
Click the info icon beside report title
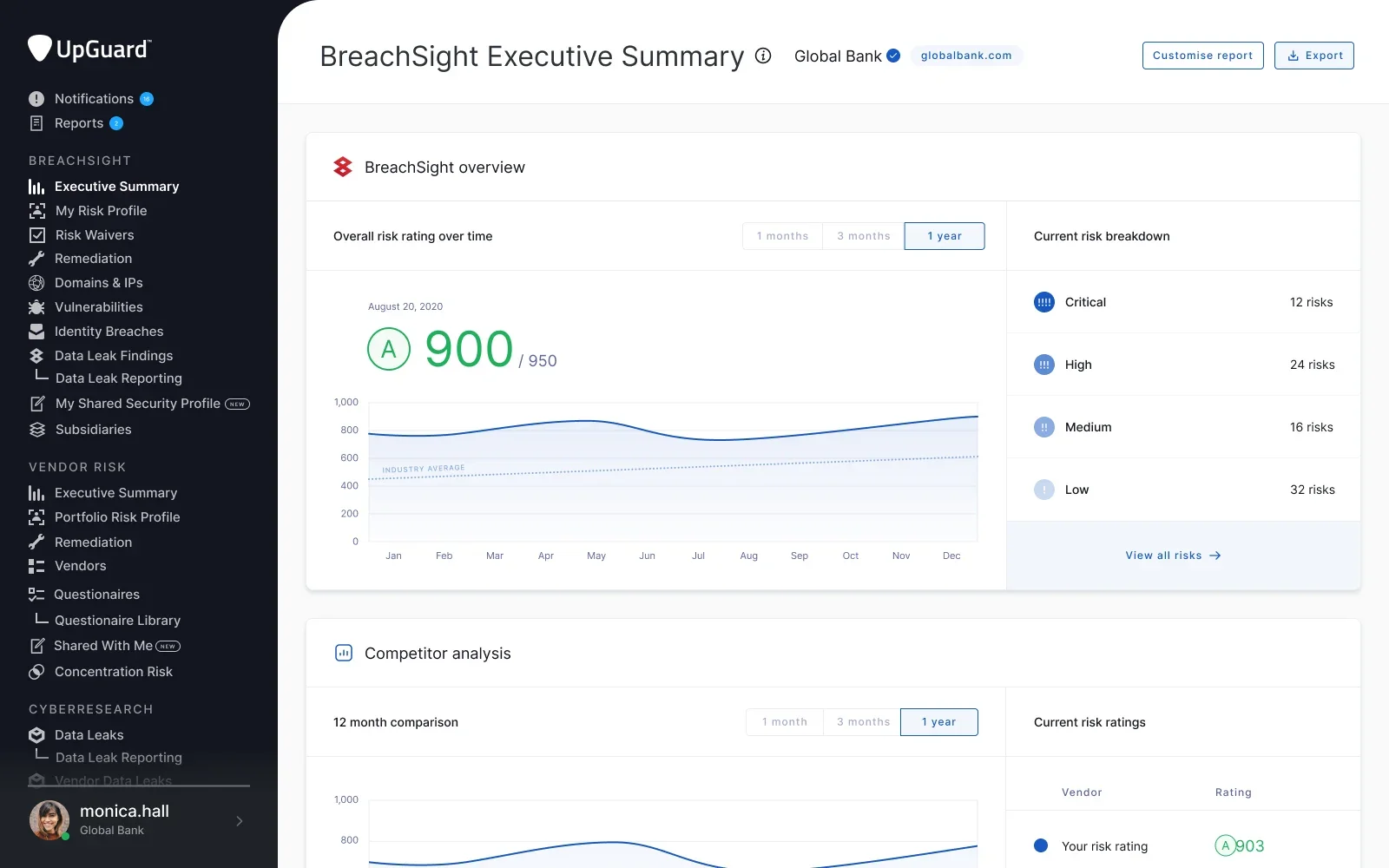click(763, 56)
